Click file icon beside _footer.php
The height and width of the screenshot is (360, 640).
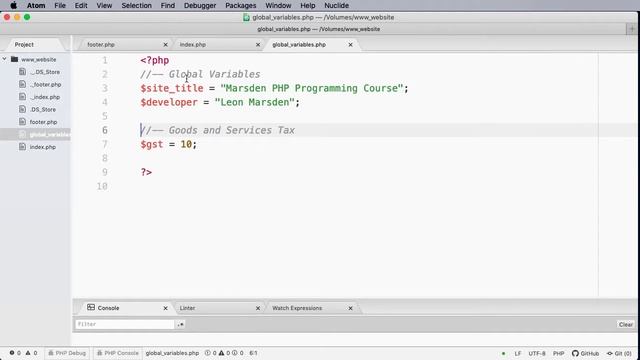pos(22,84)
